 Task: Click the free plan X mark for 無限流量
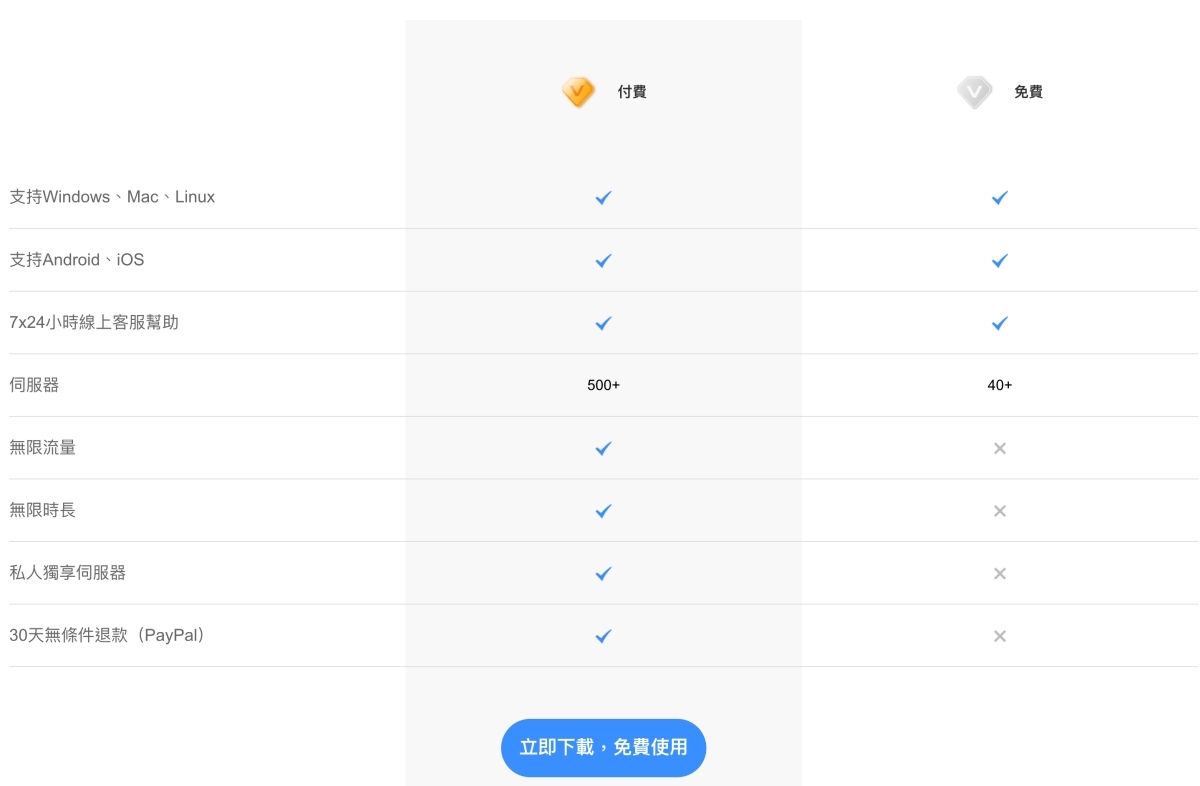point(999,449)
